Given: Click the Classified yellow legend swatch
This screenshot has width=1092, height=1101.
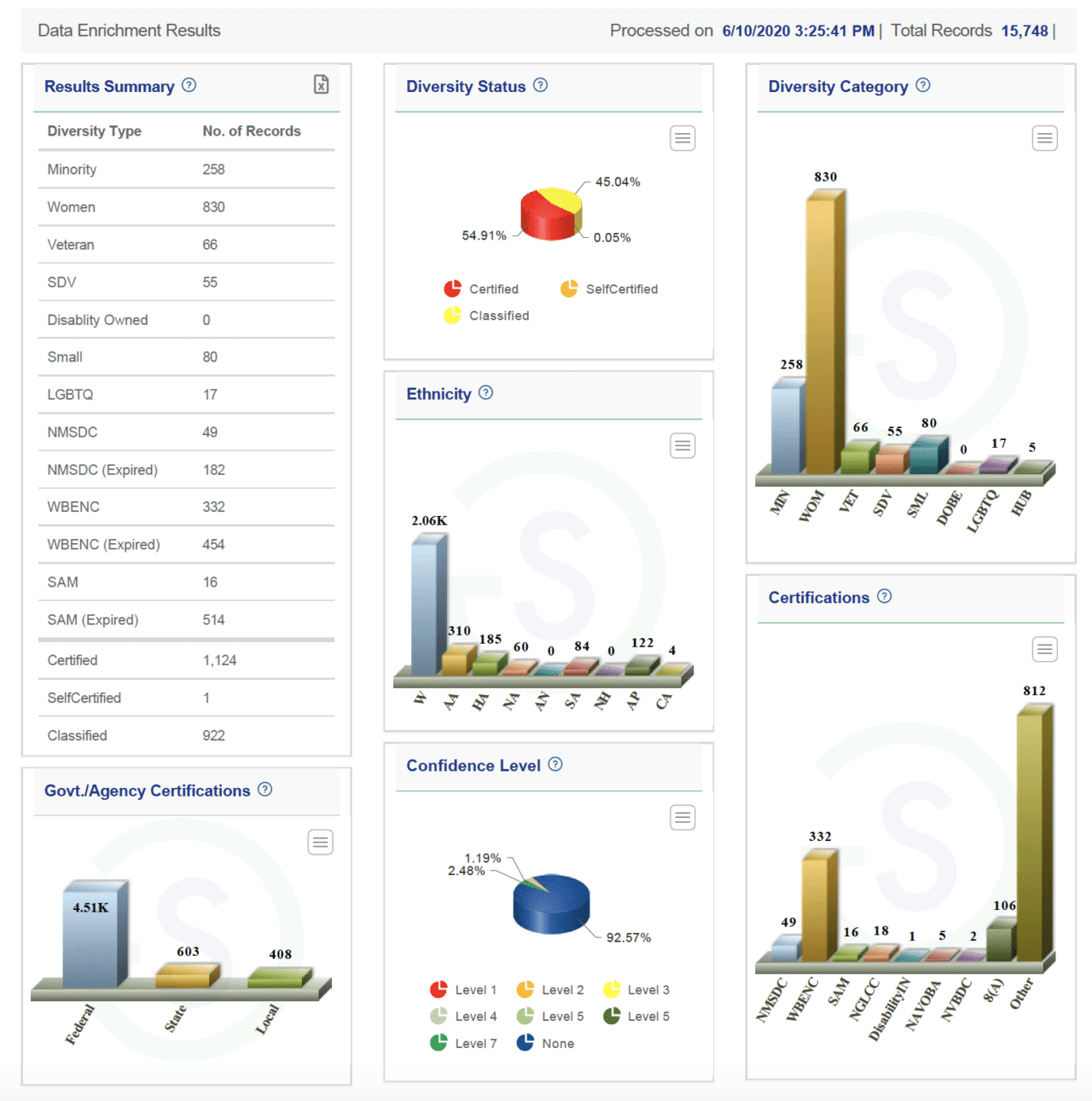Looking at the screenshot, I should coord(452,316).
